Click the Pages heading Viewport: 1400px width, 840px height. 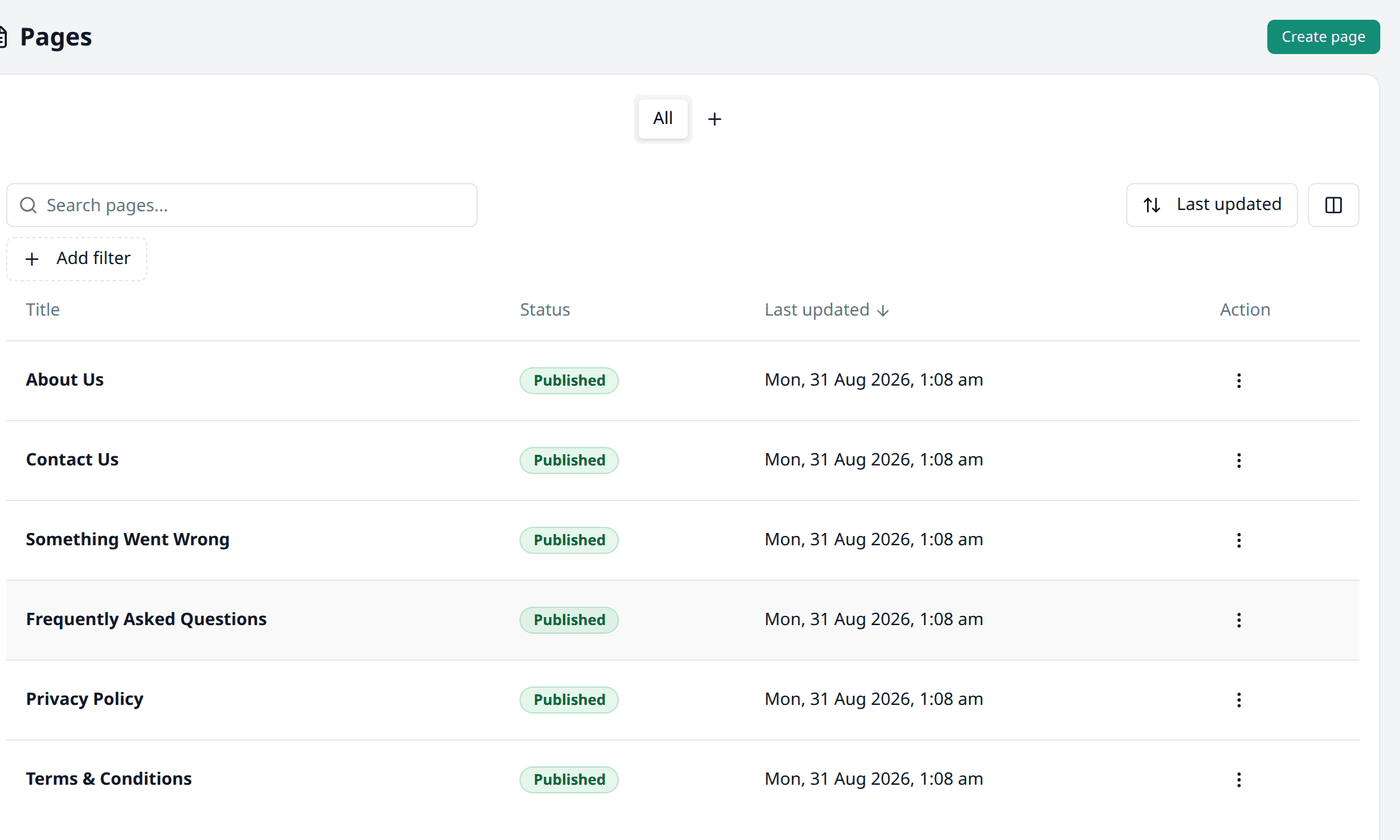point(56,37)
